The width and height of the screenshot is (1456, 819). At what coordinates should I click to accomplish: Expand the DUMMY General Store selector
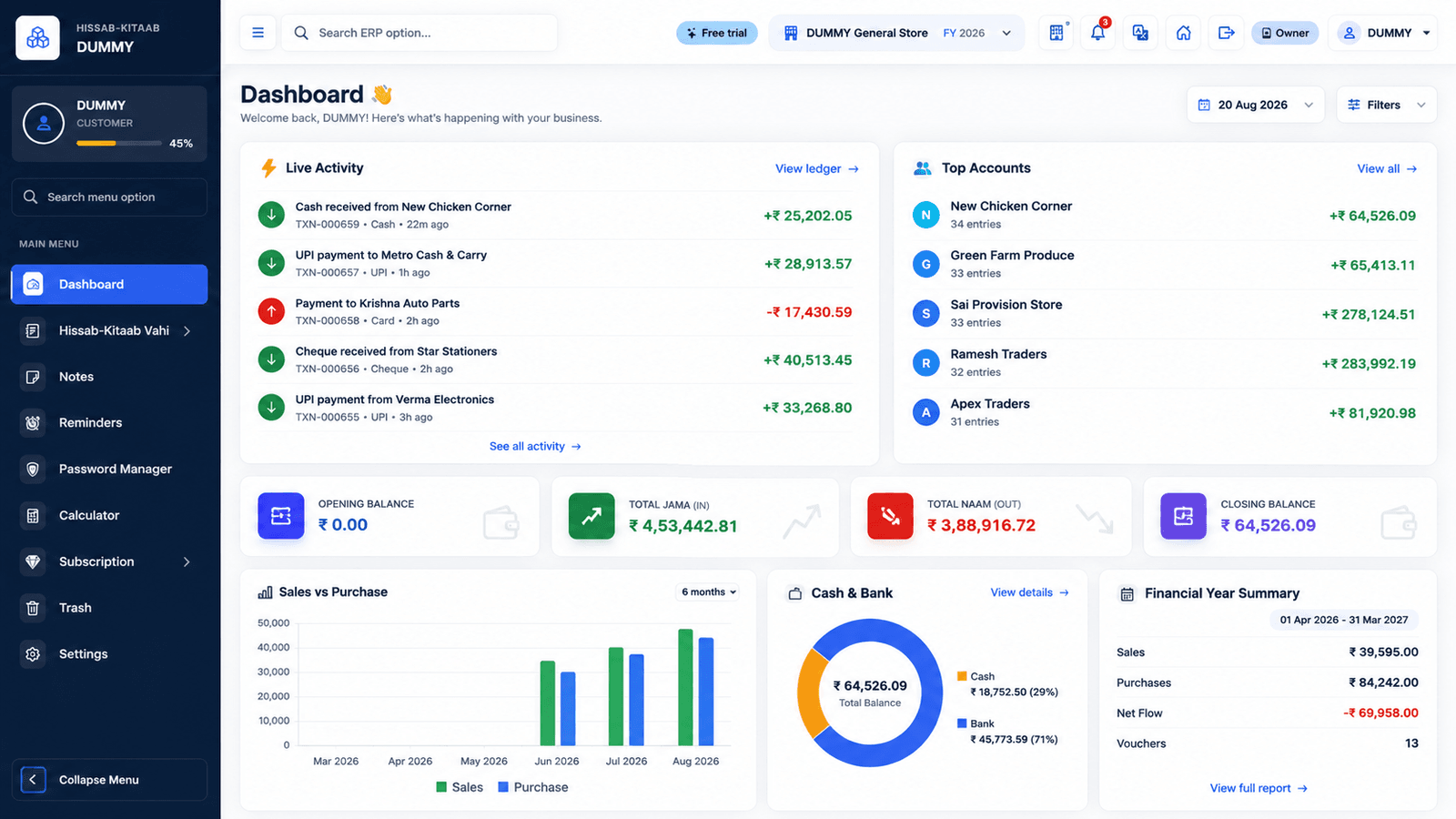coord(896,33)
